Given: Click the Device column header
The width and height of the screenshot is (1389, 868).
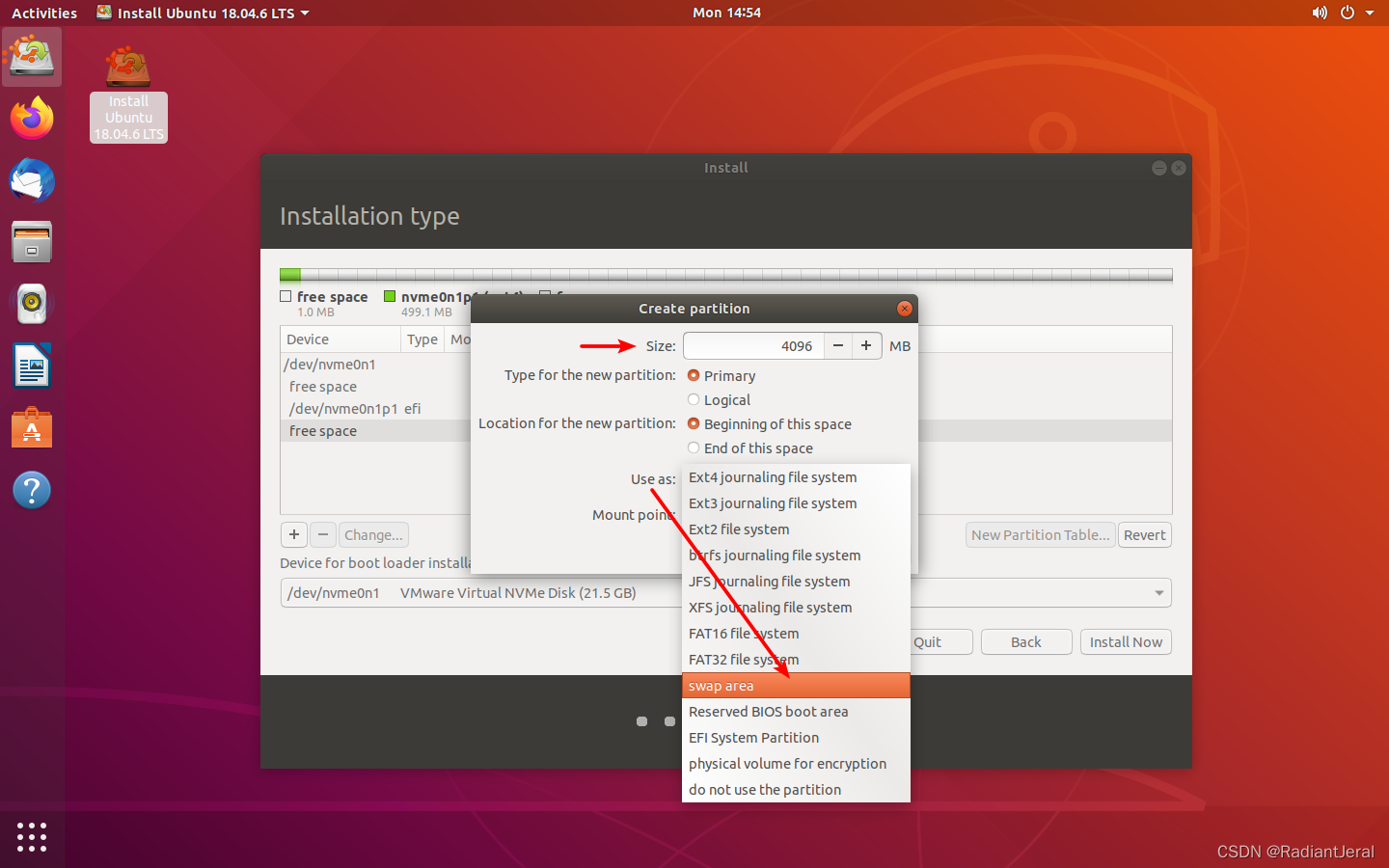Looking at the screenshot, I should coord(340,339).
